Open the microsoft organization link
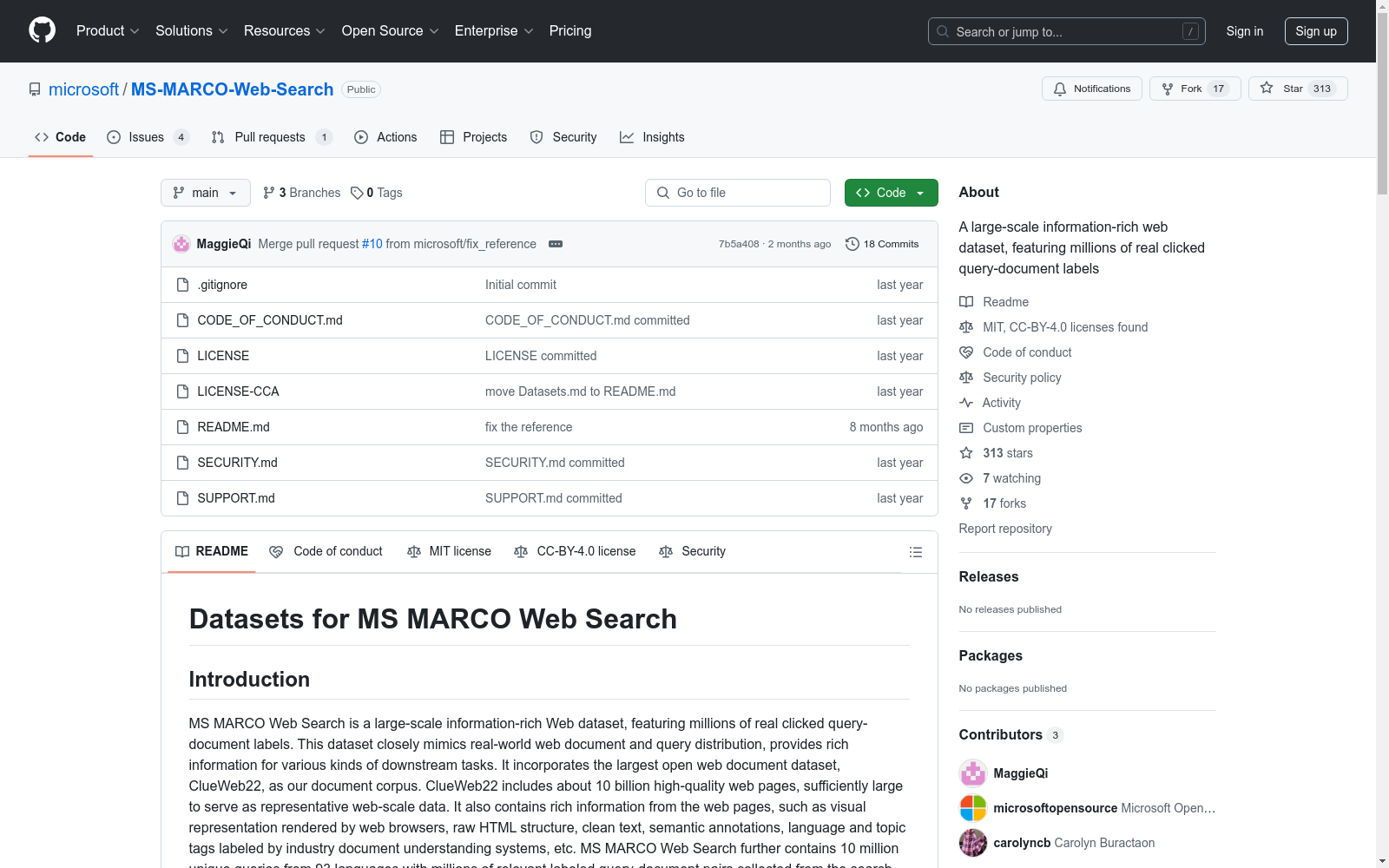Viewport: 1389px width, 868px height. tap(83, 89)
